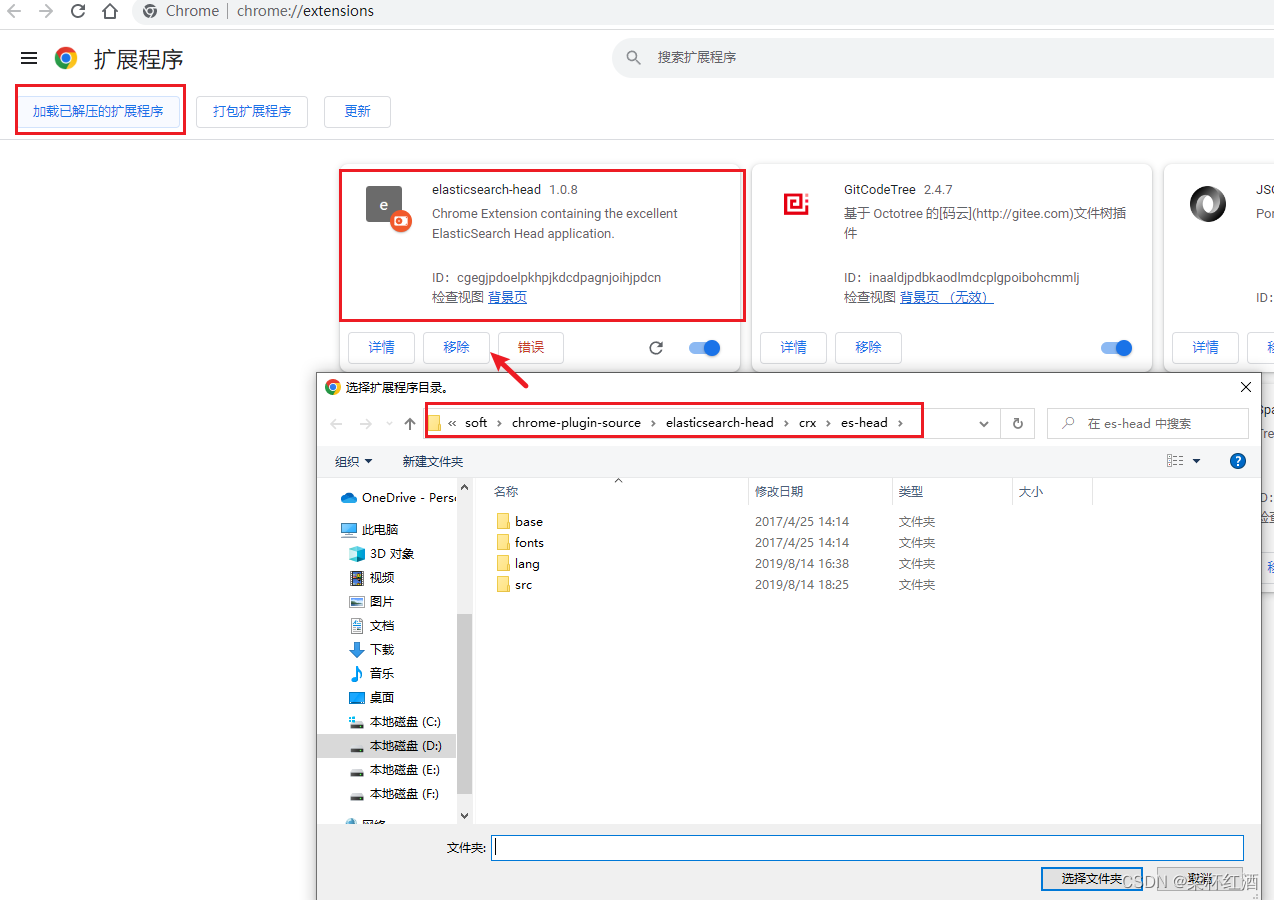This screenshot has height=900, width=1274.
Task: Open the view options dropdown arrow
Action: click(x=1197, y=461)
